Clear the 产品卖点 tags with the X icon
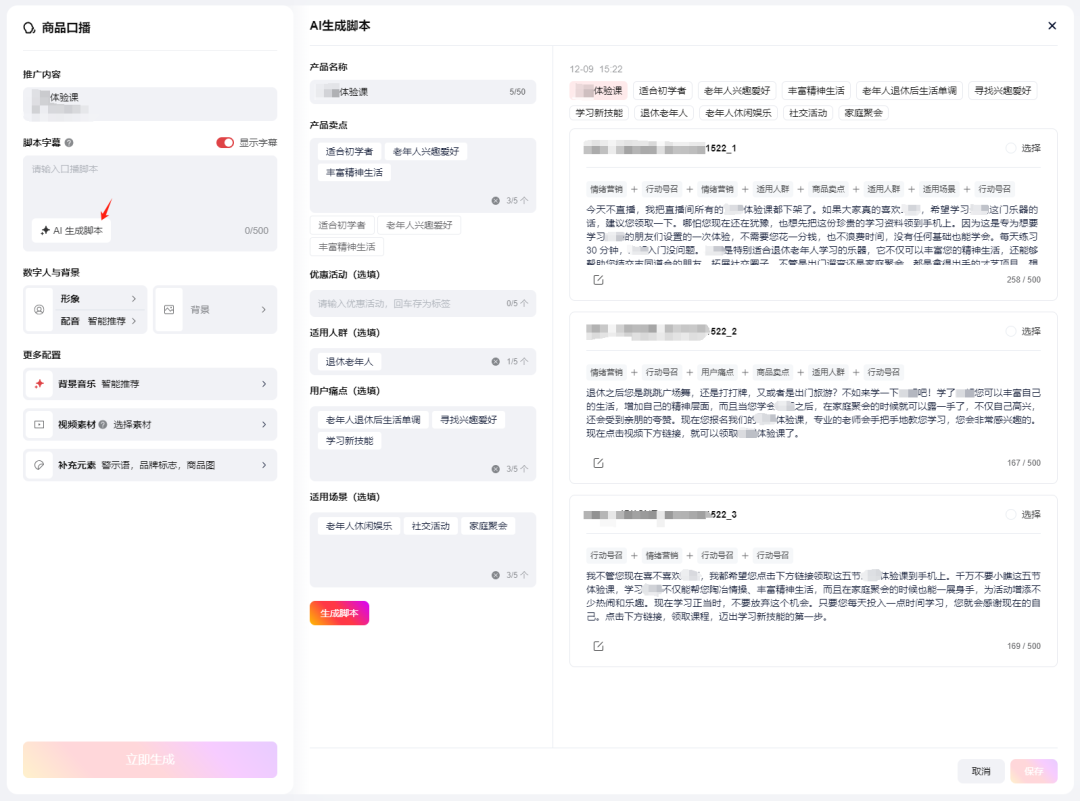 [495, 200]
